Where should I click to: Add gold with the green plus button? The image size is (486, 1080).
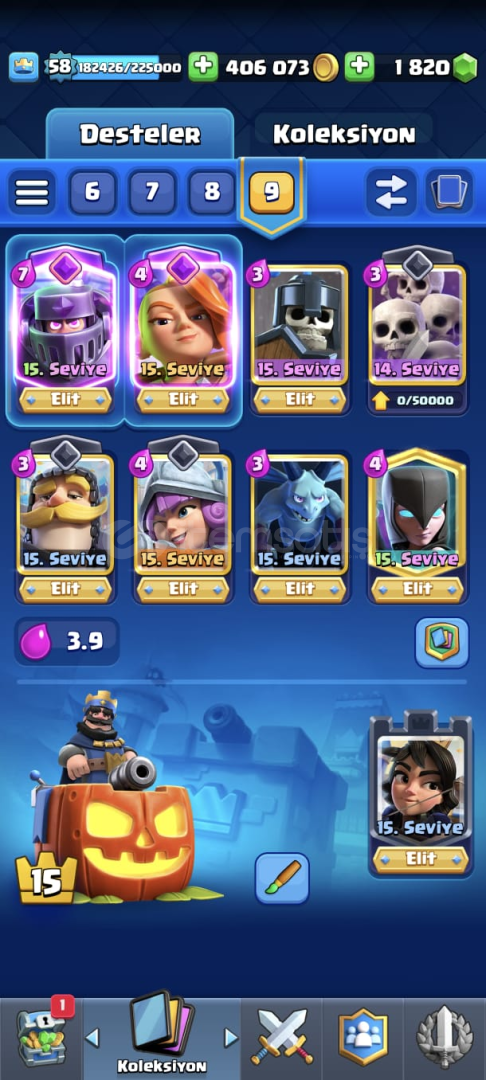tap(202, 67)
